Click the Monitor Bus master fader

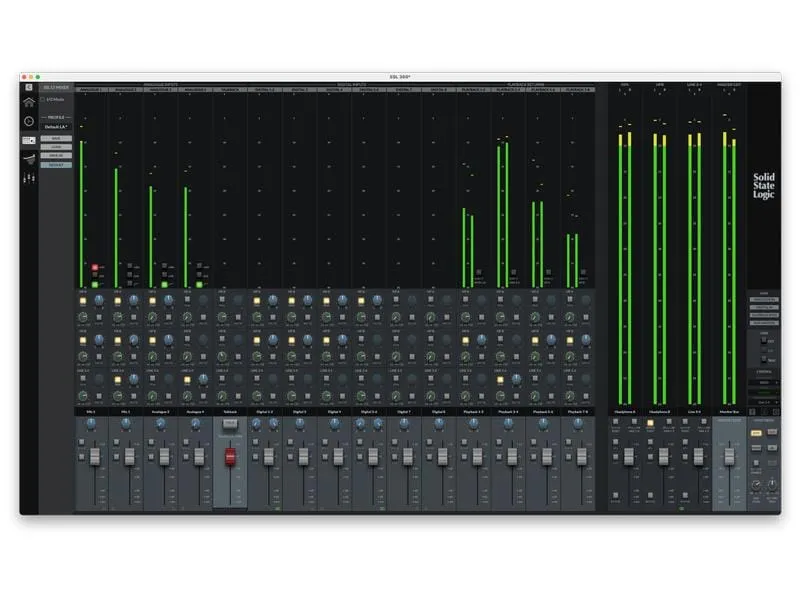(729, 455)
